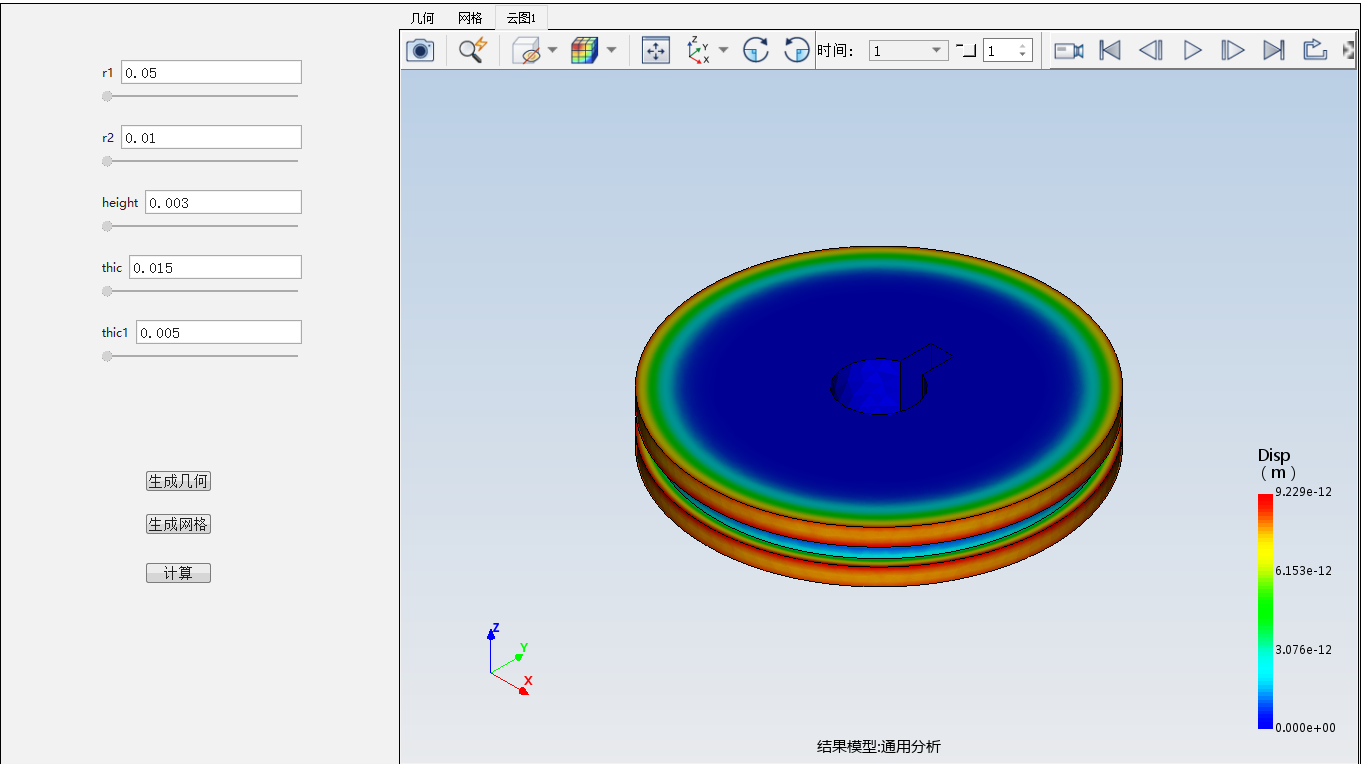Viewport: 1361px width, 764px height.
Task: Click the r2 slider handle
Action: coord(107,161)
